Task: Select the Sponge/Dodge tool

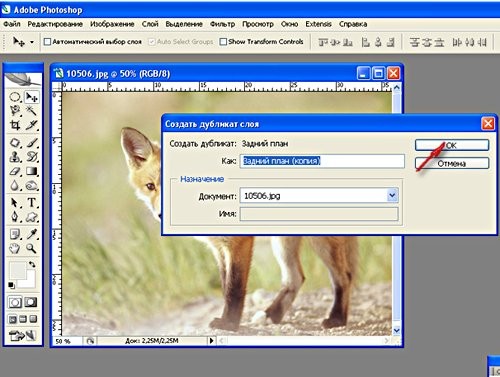Action: [32, 185]
